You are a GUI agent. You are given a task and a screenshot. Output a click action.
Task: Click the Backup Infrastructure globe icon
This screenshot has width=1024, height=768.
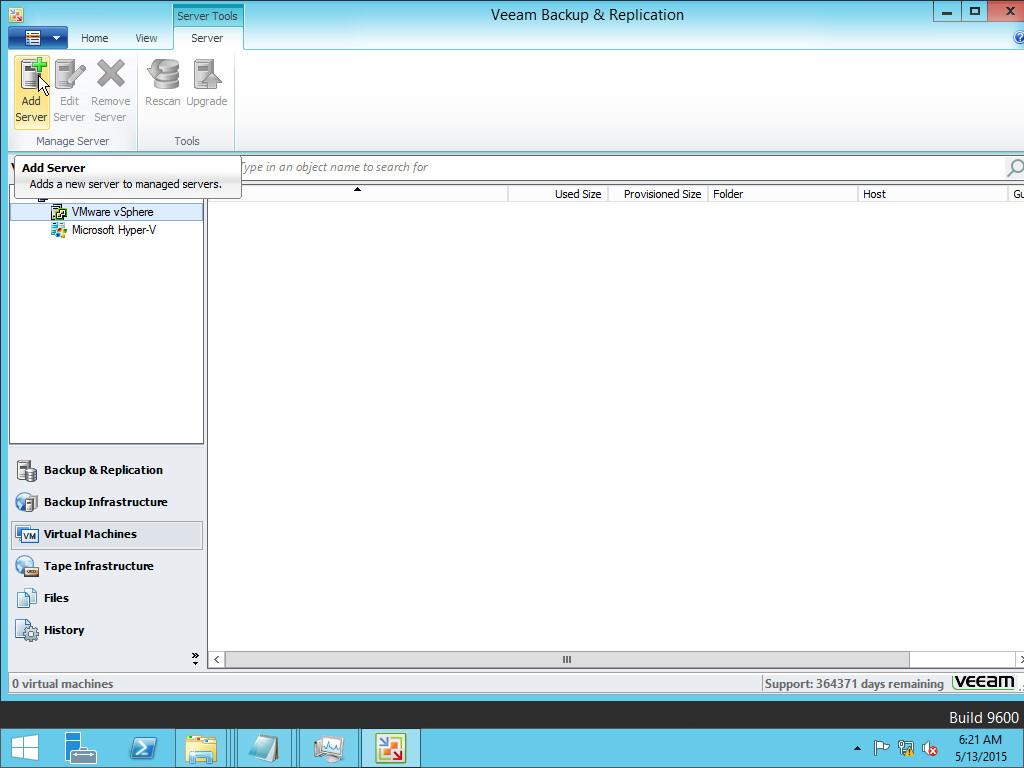[27, 502]
